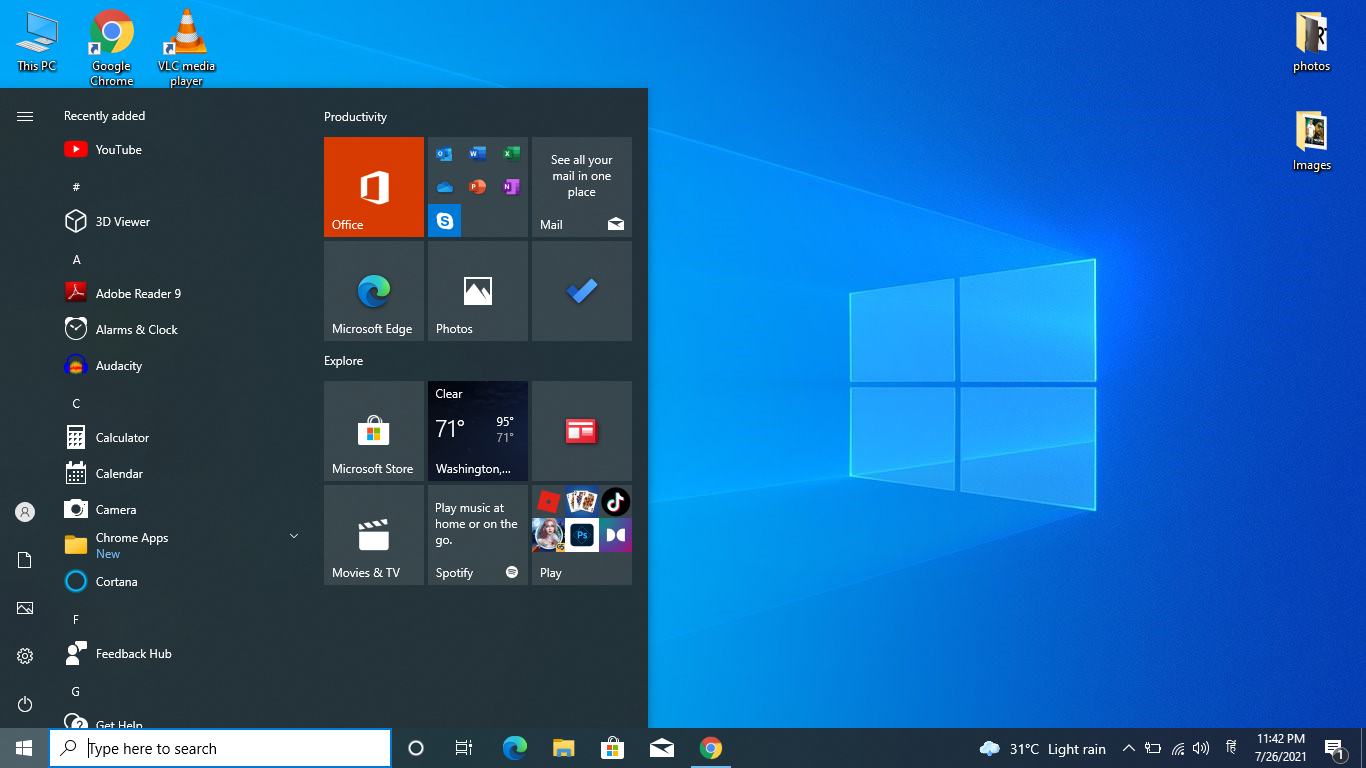The width and height of the screenshot is (1366, 768).
Task: Expand the Start menu hamburger
Action: (25, 116)
